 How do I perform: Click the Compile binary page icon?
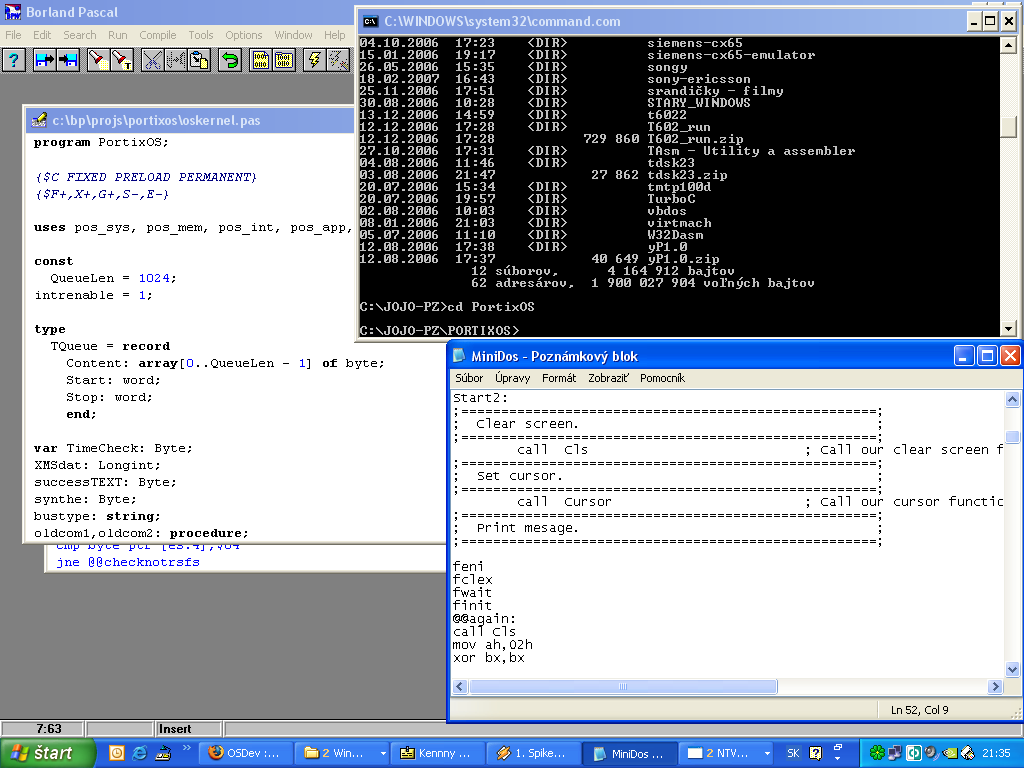tap(260, 60)
